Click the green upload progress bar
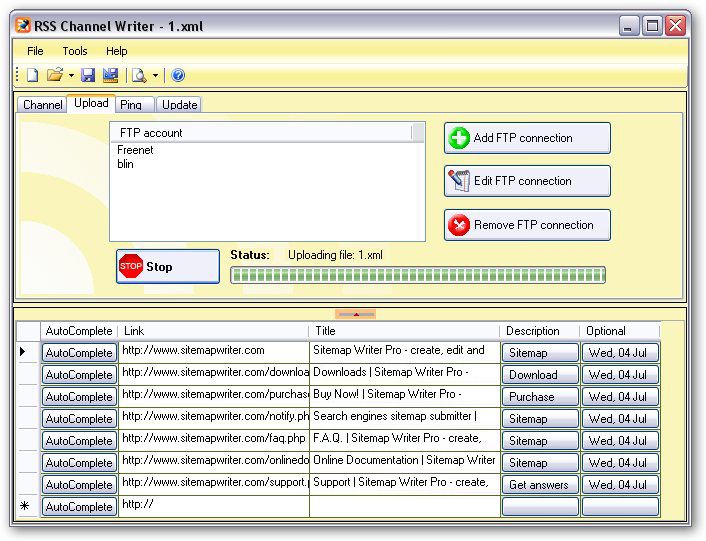The height and width of the screenshot is (541, 706). point(418,275)
